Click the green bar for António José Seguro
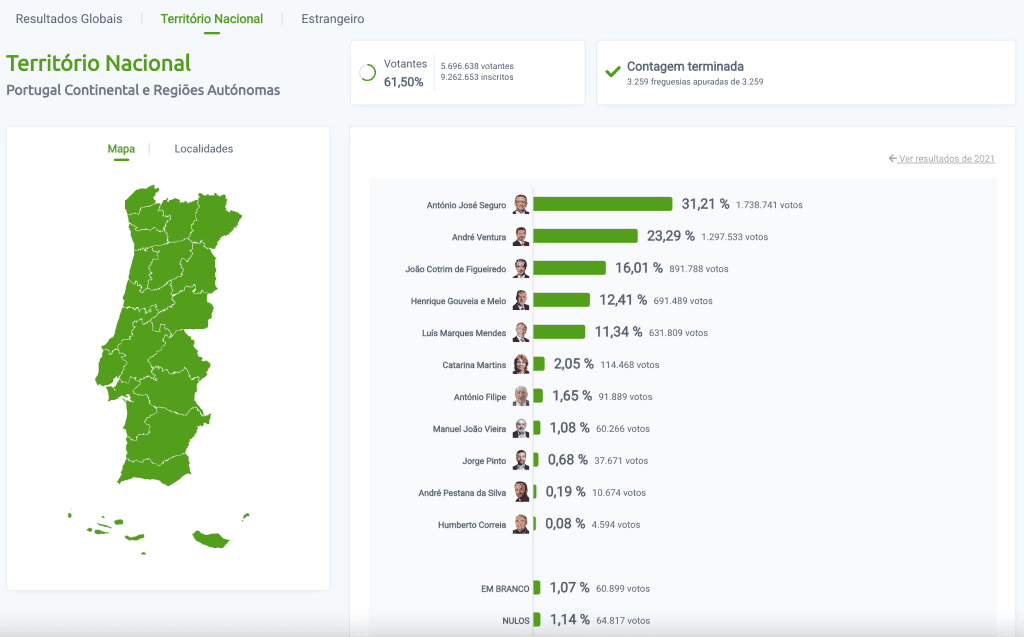Image resolution: width=1024 pixels, height=637 pixels. (x=602, y=204)
